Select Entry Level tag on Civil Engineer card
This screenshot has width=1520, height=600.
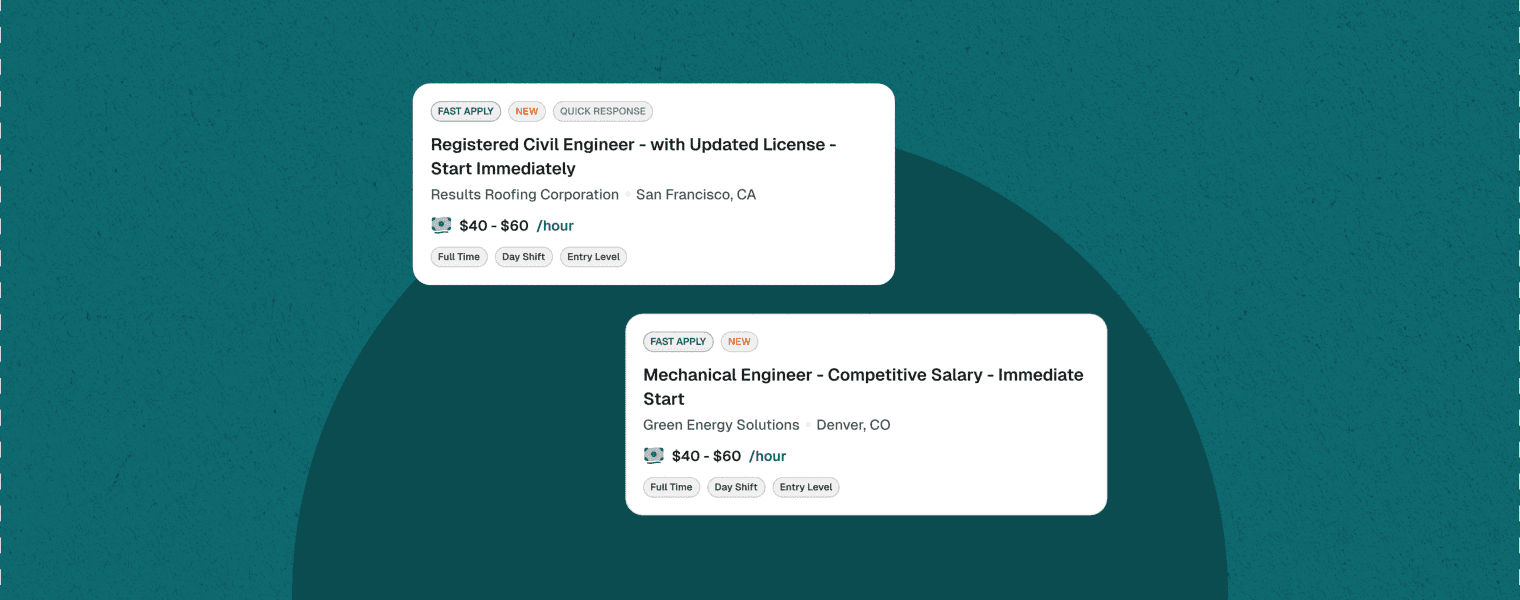click(593, 257)
